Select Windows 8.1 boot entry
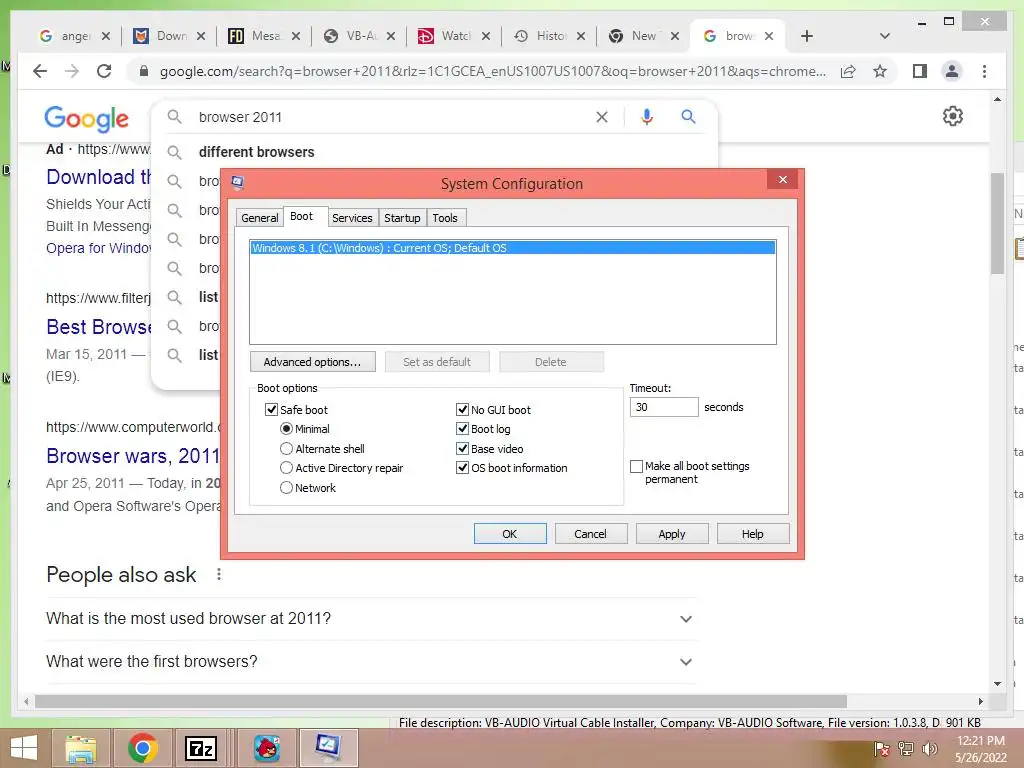 pos(513,248)
